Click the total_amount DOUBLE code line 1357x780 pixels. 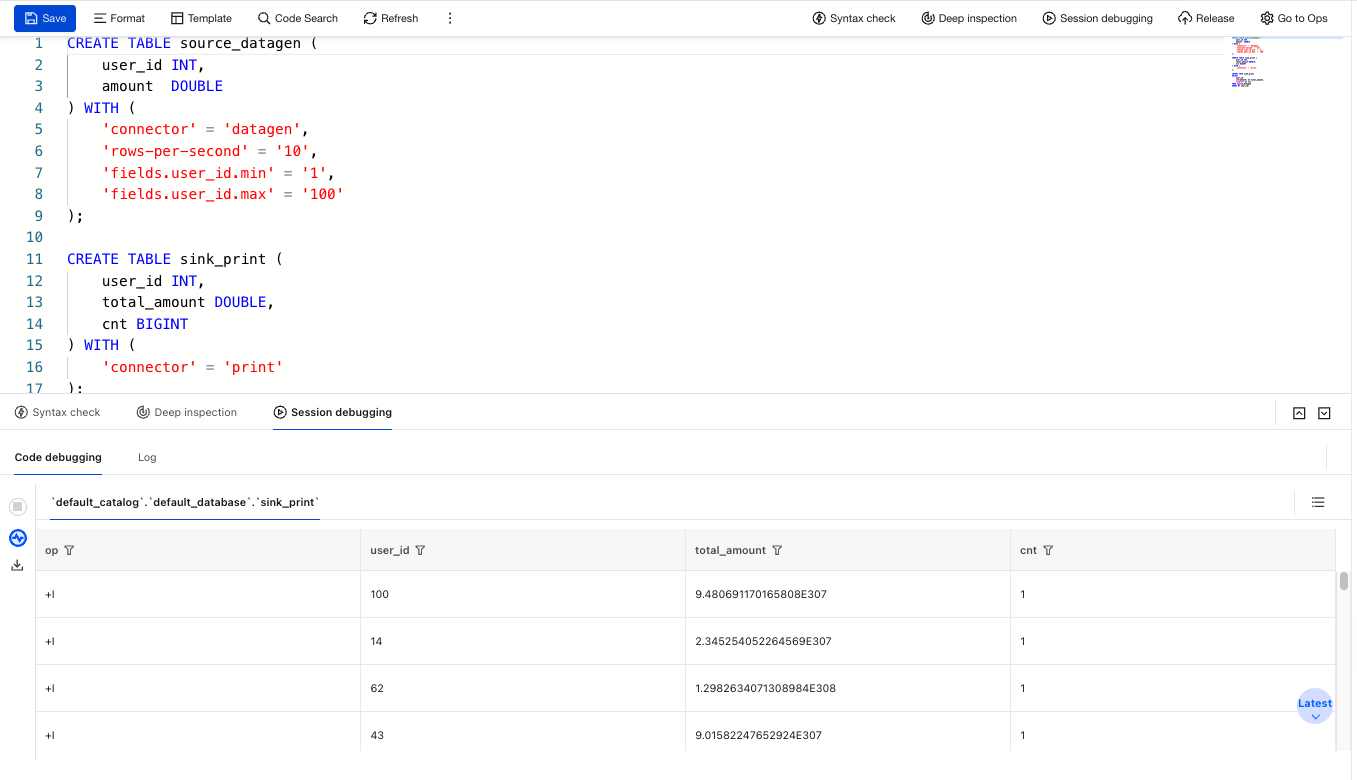[x=188, y=302]
